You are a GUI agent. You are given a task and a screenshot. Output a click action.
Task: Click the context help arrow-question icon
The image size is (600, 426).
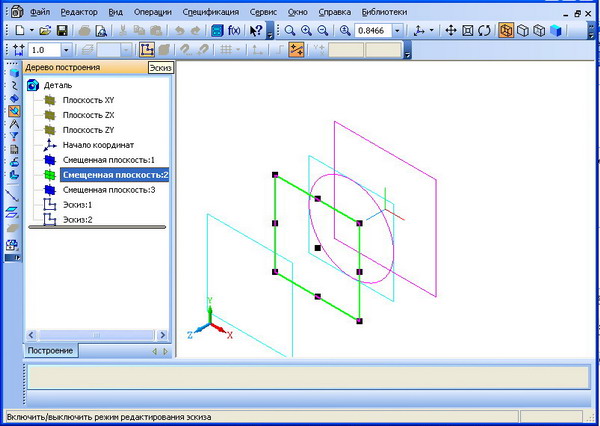tap(256, 30)
